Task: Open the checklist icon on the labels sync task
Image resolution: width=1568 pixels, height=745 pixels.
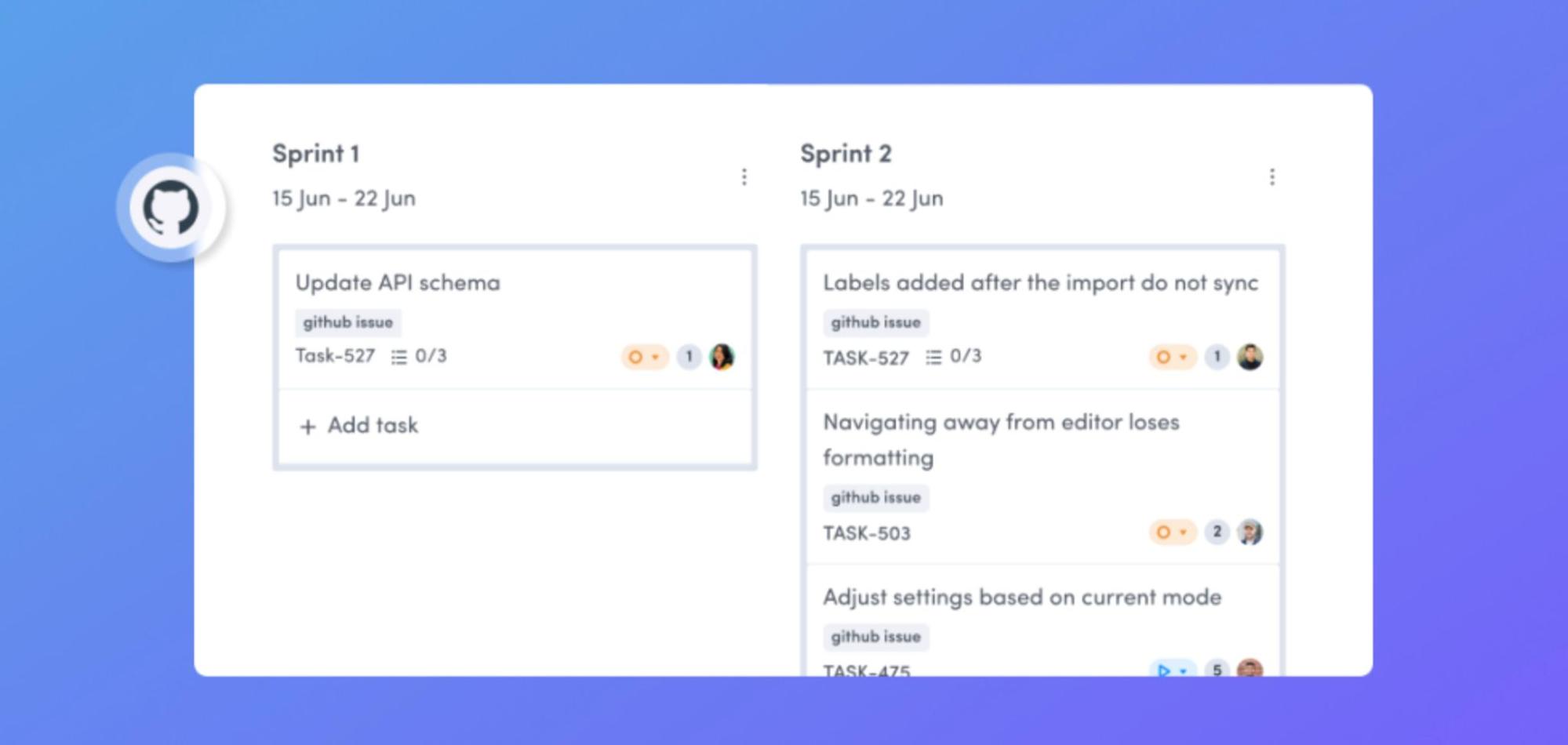Action: point(933,357)
